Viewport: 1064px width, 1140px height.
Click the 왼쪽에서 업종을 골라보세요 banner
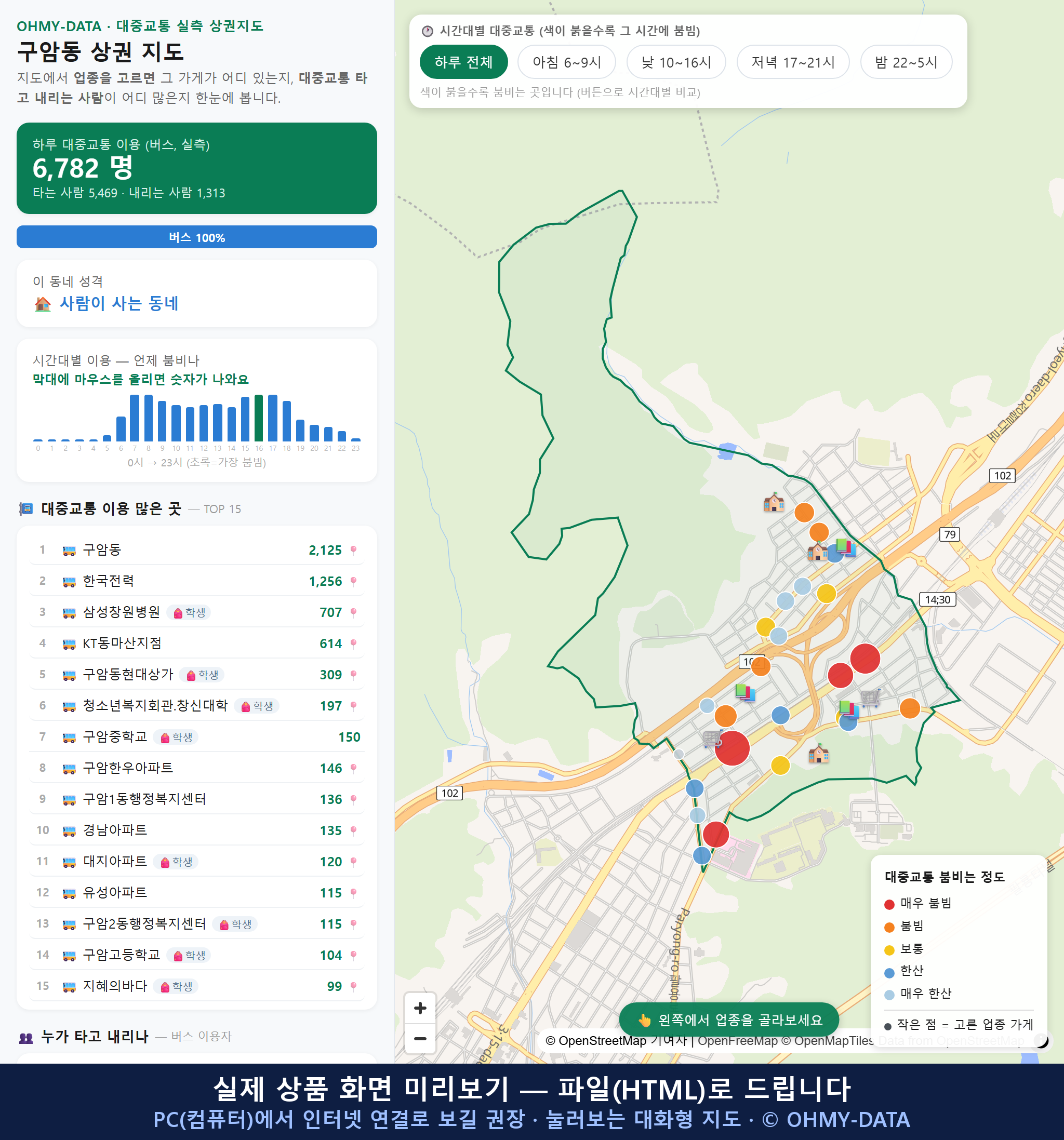pyautogui.click(x=729, y=1020)
